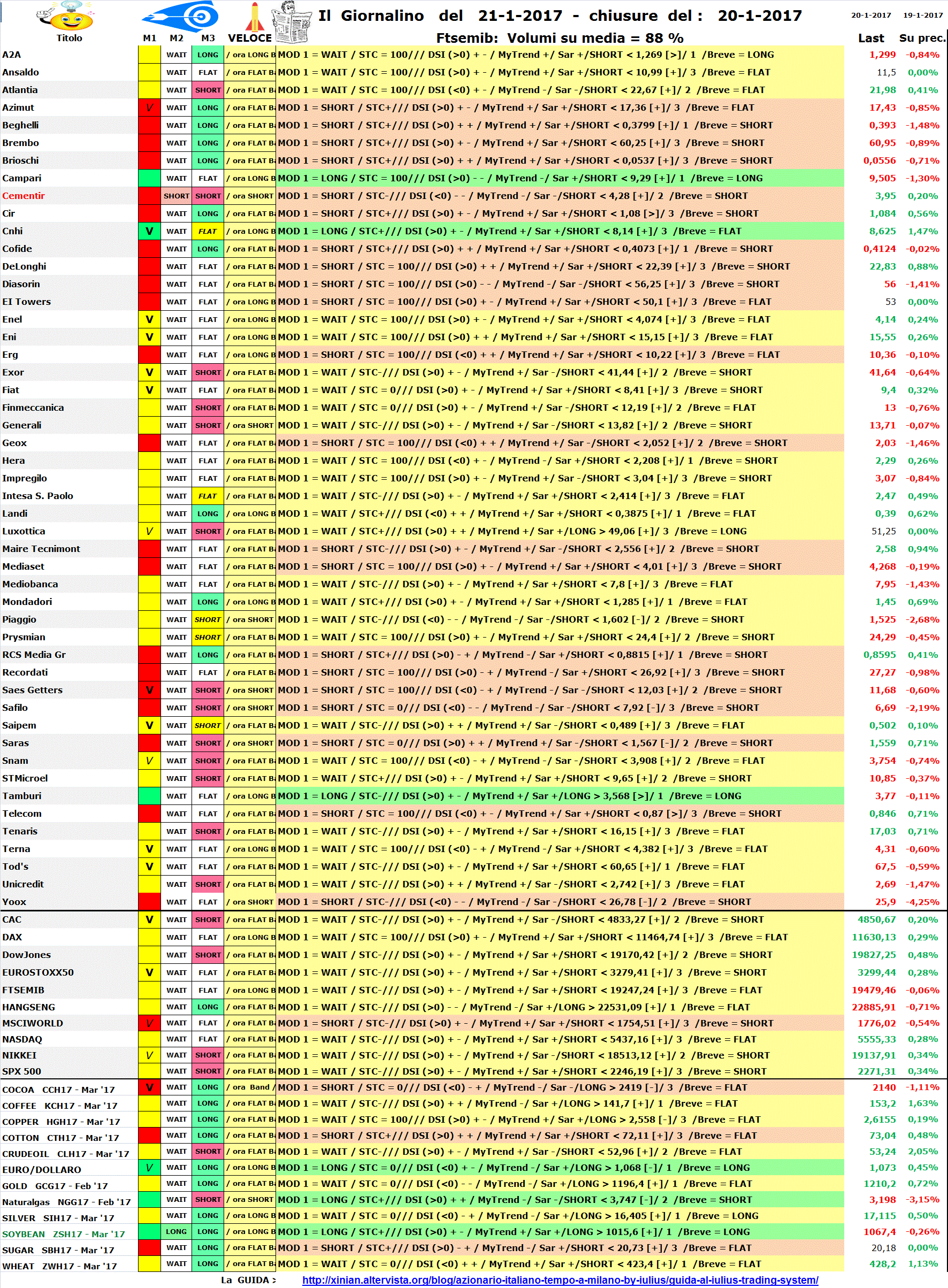Select the Telecom title row

click(69, 814)
